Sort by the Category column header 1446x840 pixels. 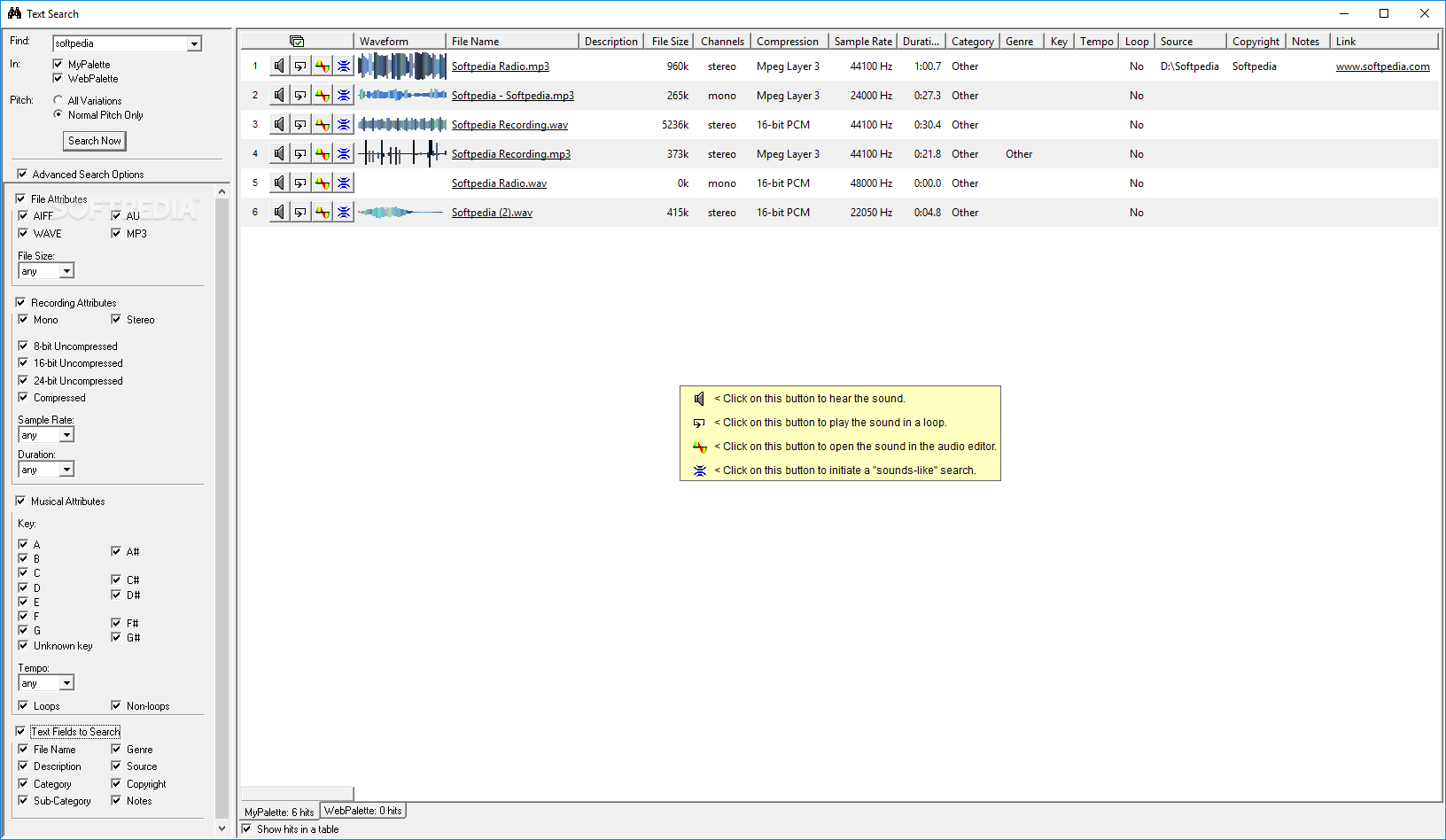coord(973,41)
